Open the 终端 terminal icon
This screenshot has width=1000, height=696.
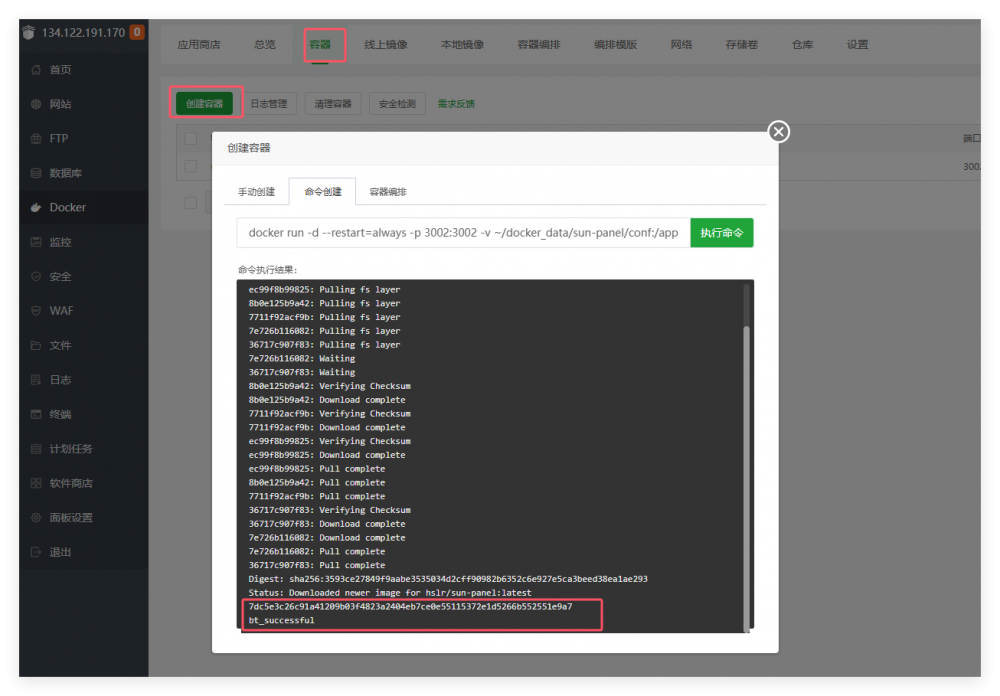point(37,414)
